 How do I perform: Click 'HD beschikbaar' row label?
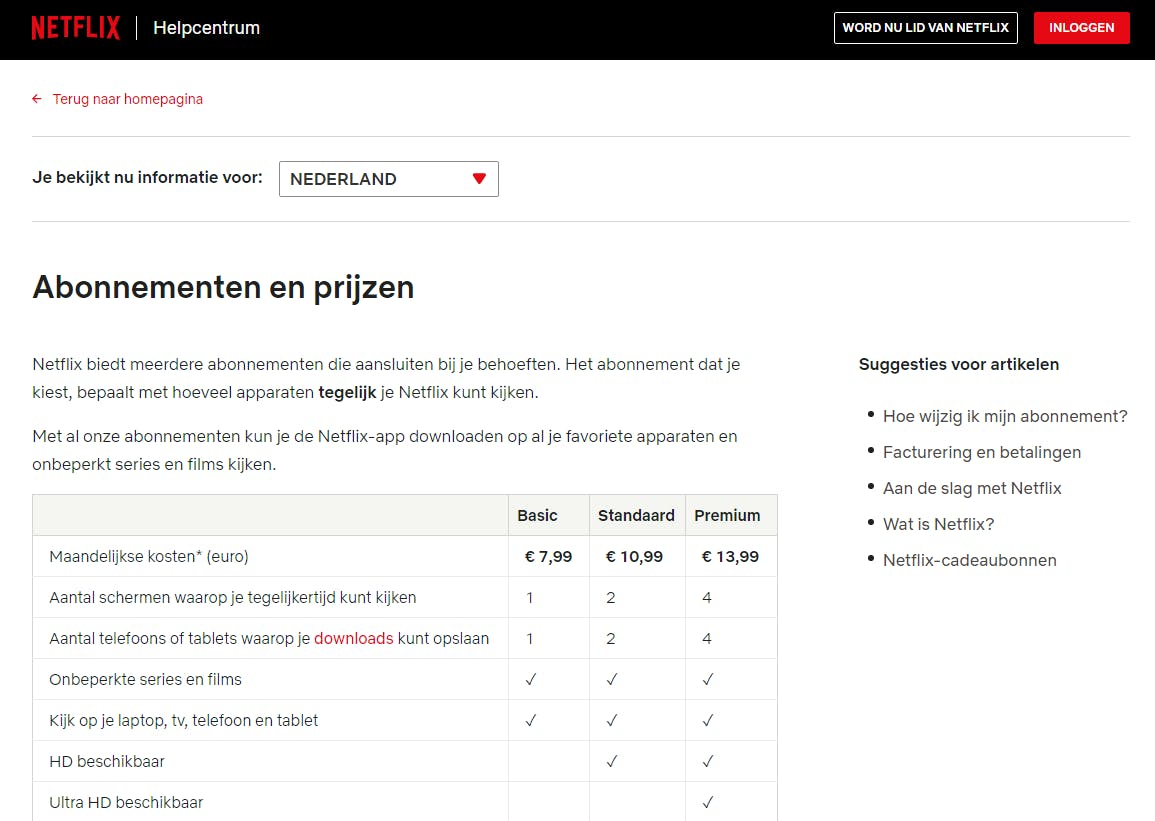click(107, 761)
